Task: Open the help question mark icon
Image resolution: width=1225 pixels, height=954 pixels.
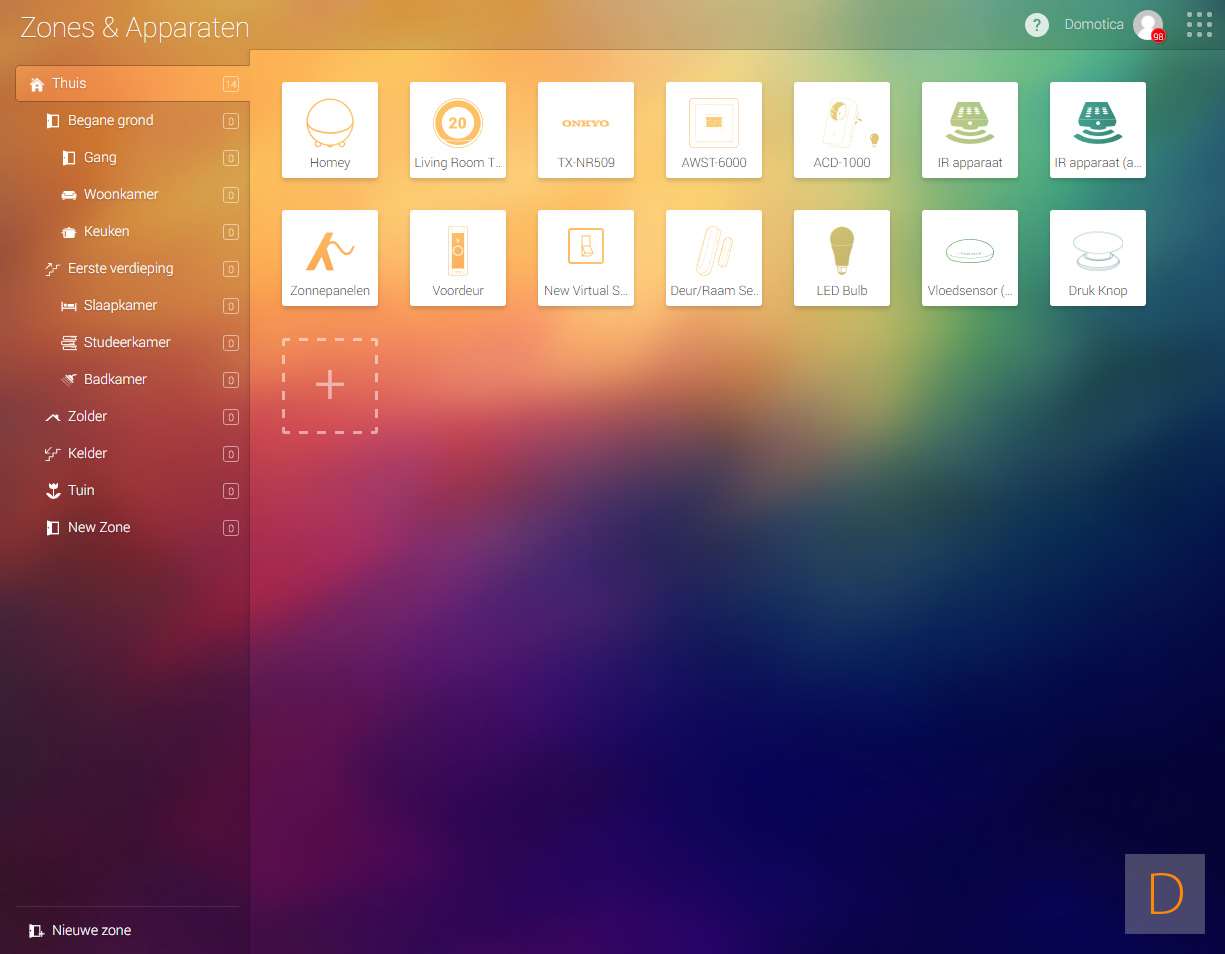Action: point(1037,25)
